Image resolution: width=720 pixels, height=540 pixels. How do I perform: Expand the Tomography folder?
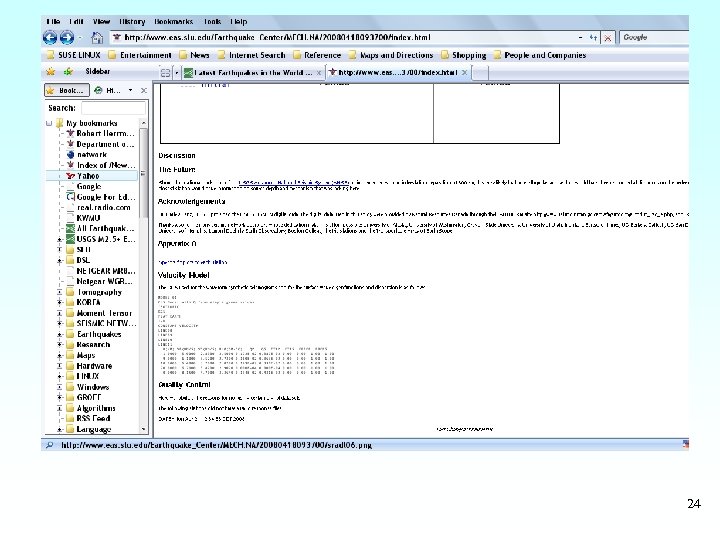pos(59,292)
